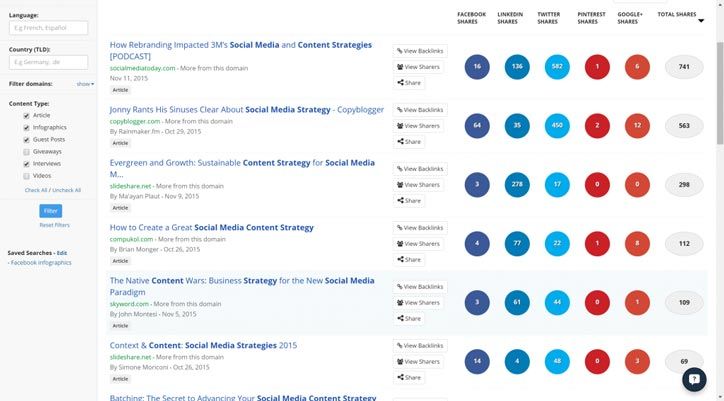Image resolution: width=724 pixels, height=401 pixels.
Task: Click Check All link
Action: 36,190
